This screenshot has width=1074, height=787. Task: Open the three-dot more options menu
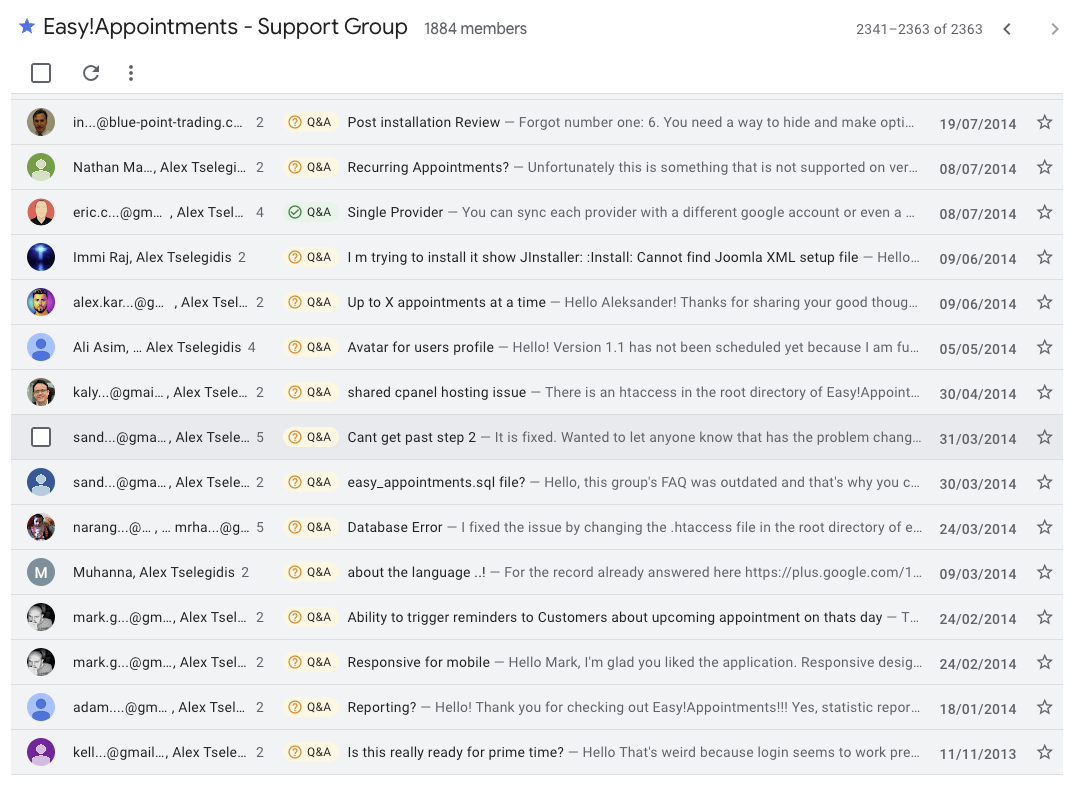[131, 73]
